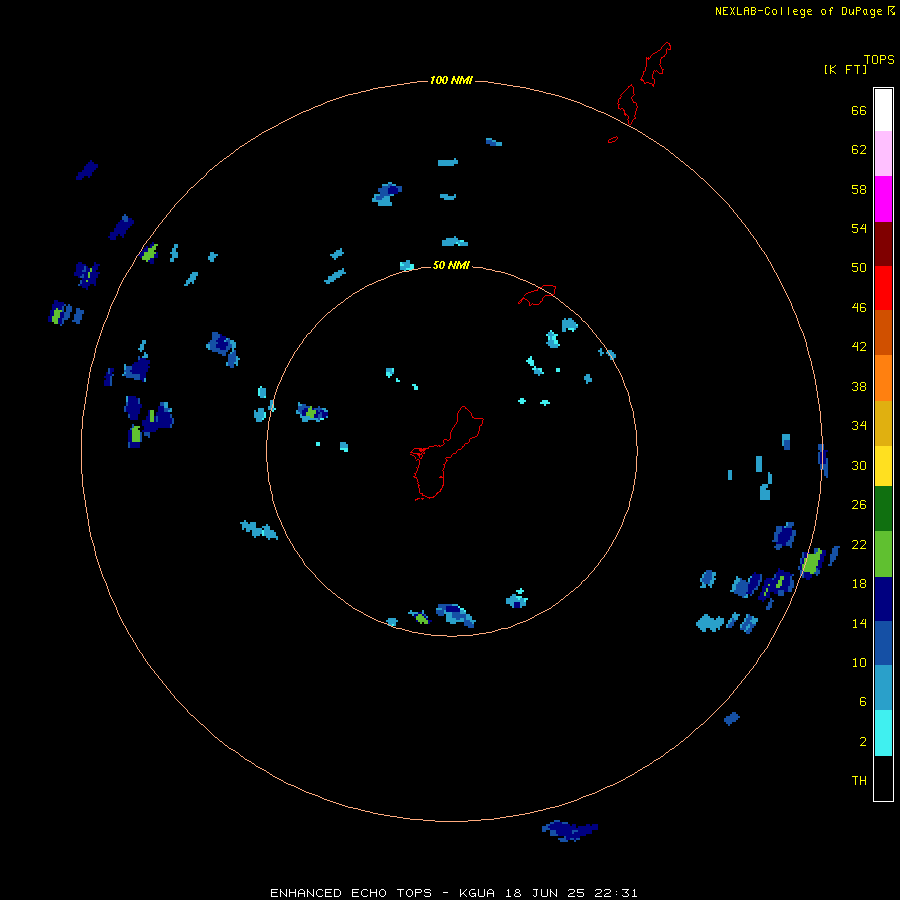Click the TOPS legend heading
This screenshot has height=900, width=900.
point(879,59)
